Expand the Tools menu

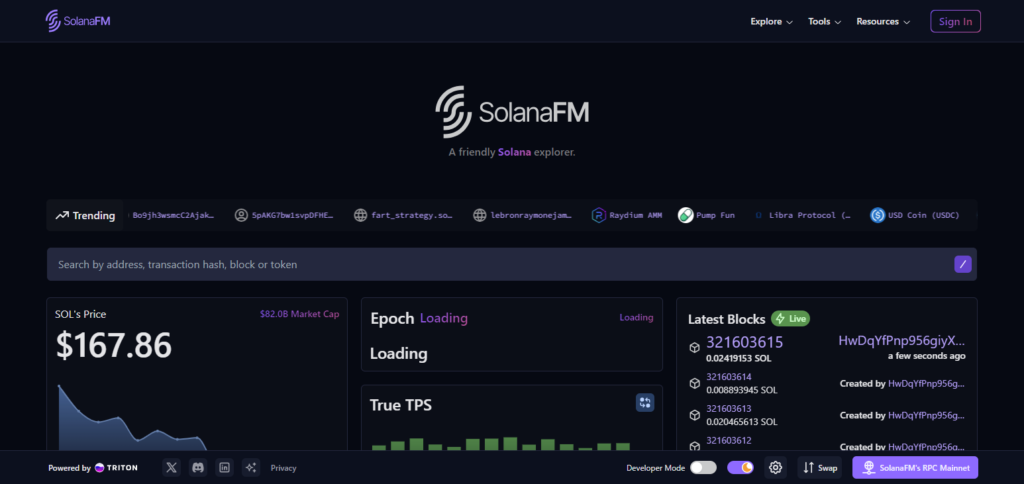[x=824, y=22]
